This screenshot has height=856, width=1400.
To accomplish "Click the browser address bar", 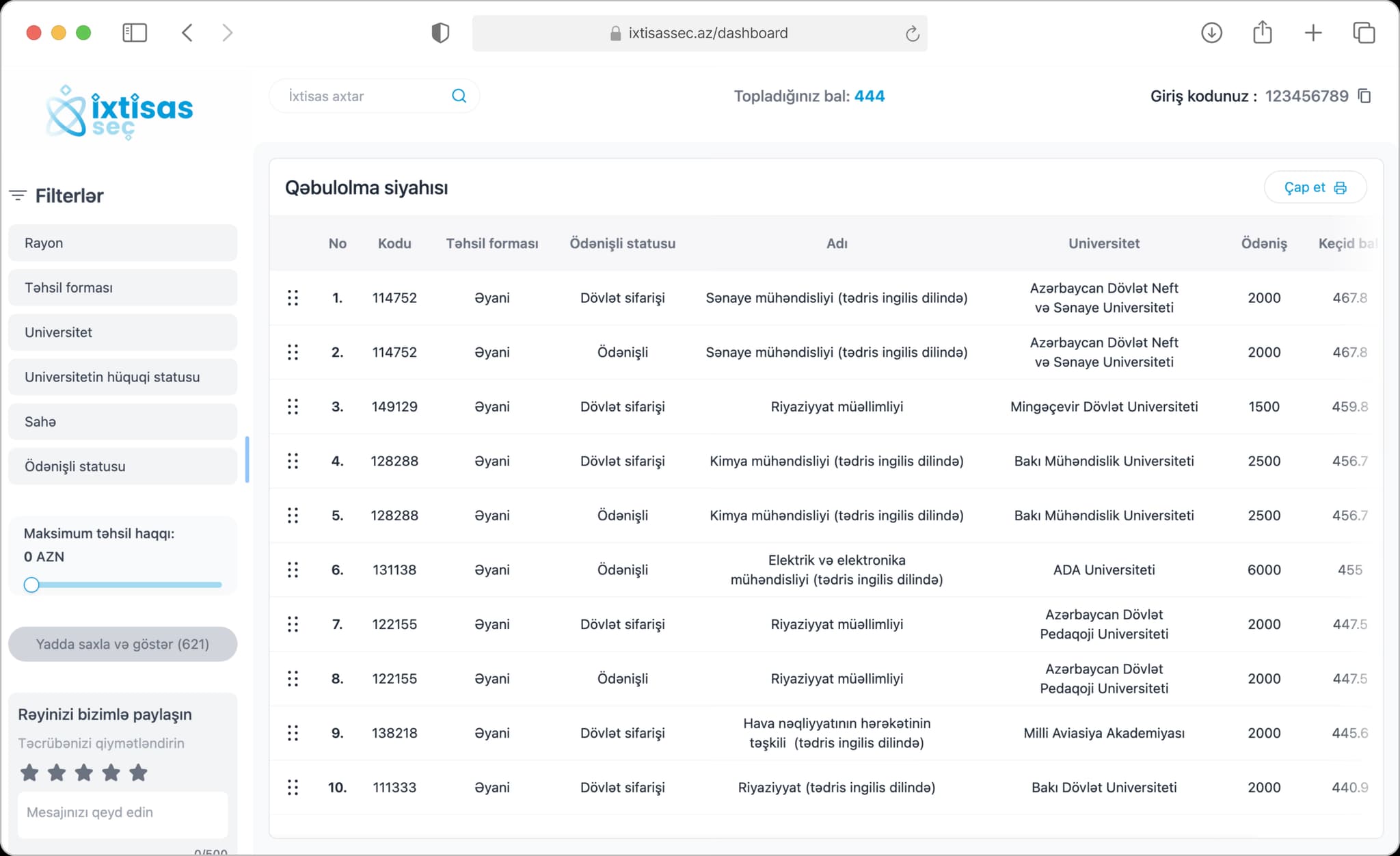I will (699, 33).
